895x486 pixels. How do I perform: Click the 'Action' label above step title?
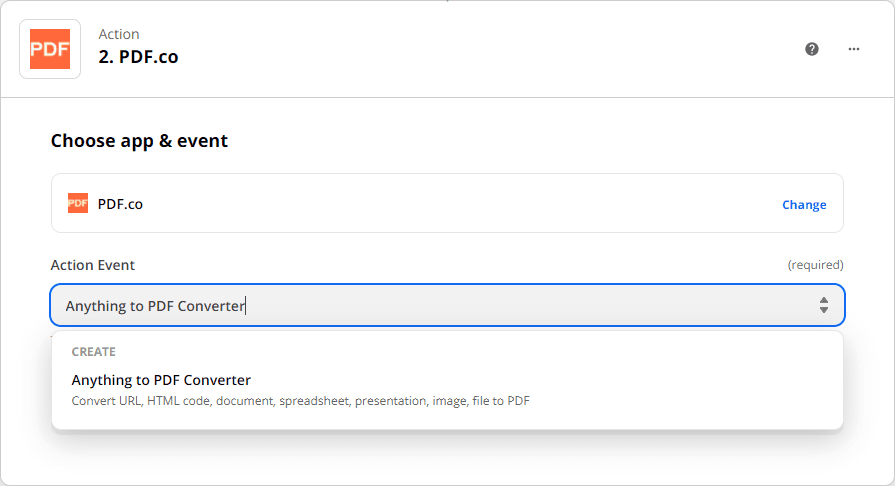118,35
